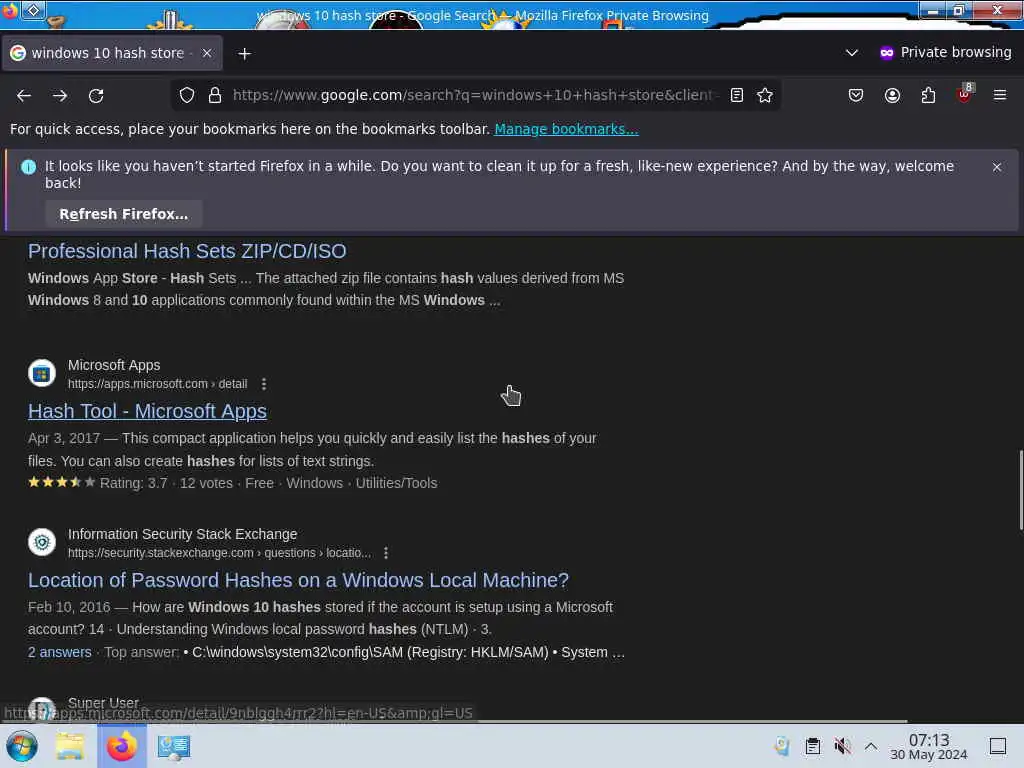Click the address bar URL field
The image size is (1024, 768).
pyautogui.click(x=475, y=95)
